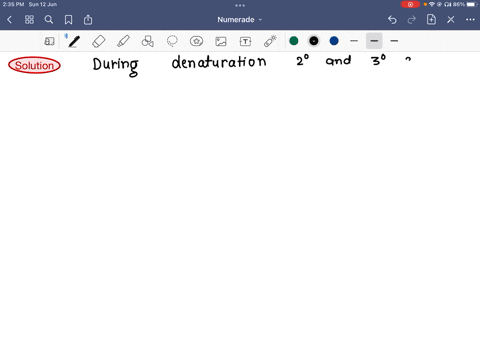Tap the red Solution label

pos(34,65)
